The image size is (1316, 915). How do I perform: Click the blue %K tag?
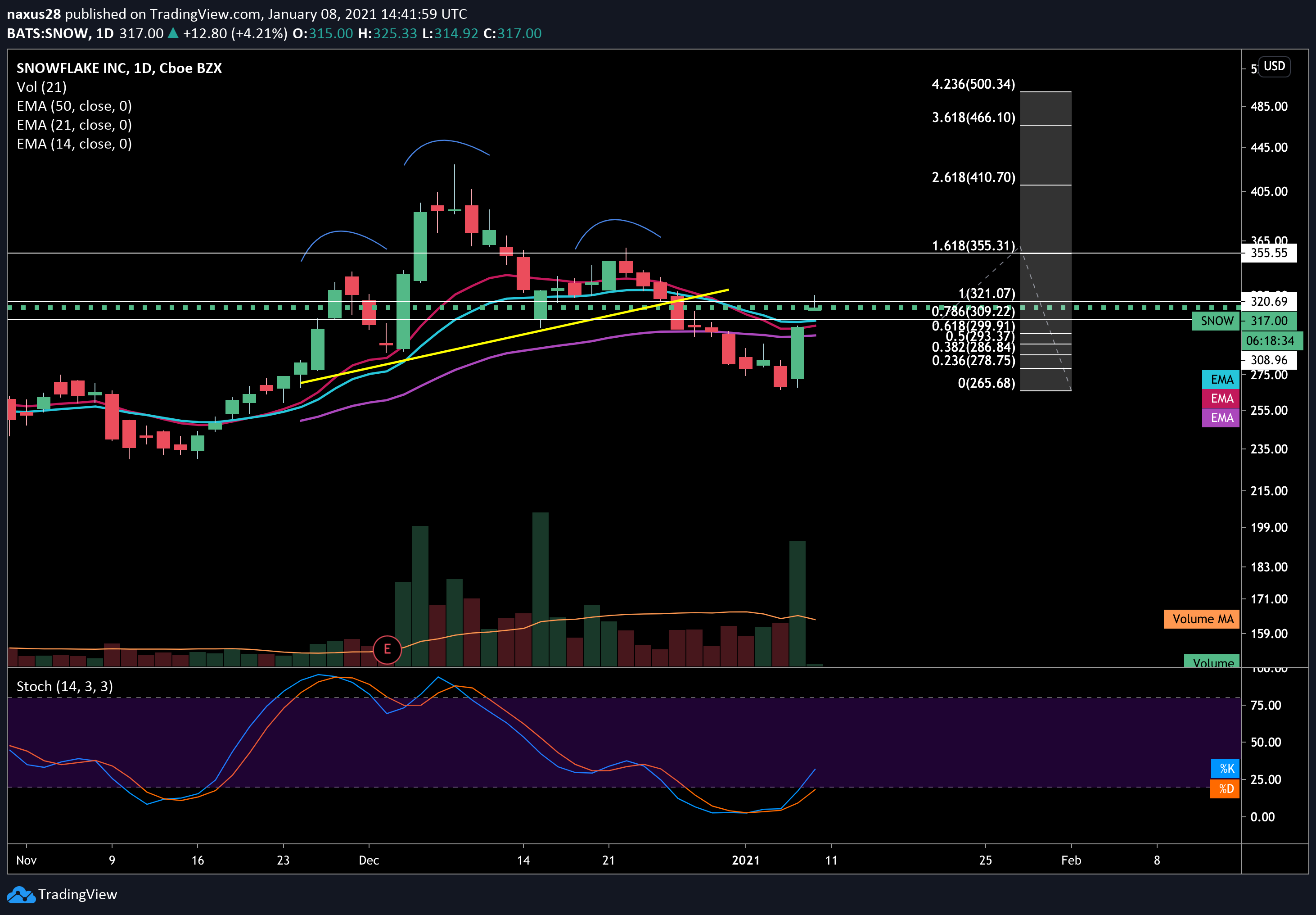(x=1226, y=768)
